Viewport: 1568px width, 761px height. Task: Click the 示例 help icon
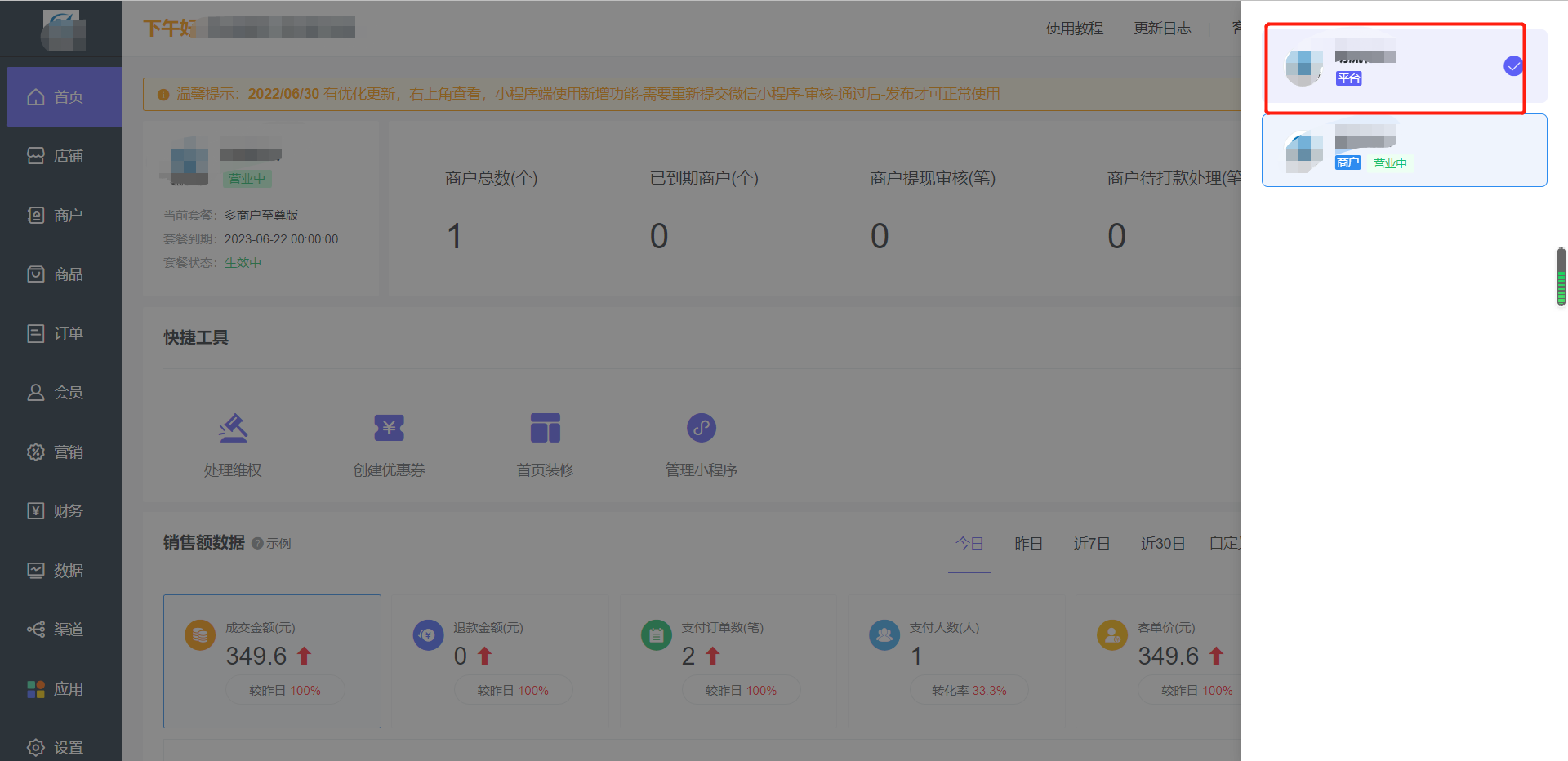[257, 544]
